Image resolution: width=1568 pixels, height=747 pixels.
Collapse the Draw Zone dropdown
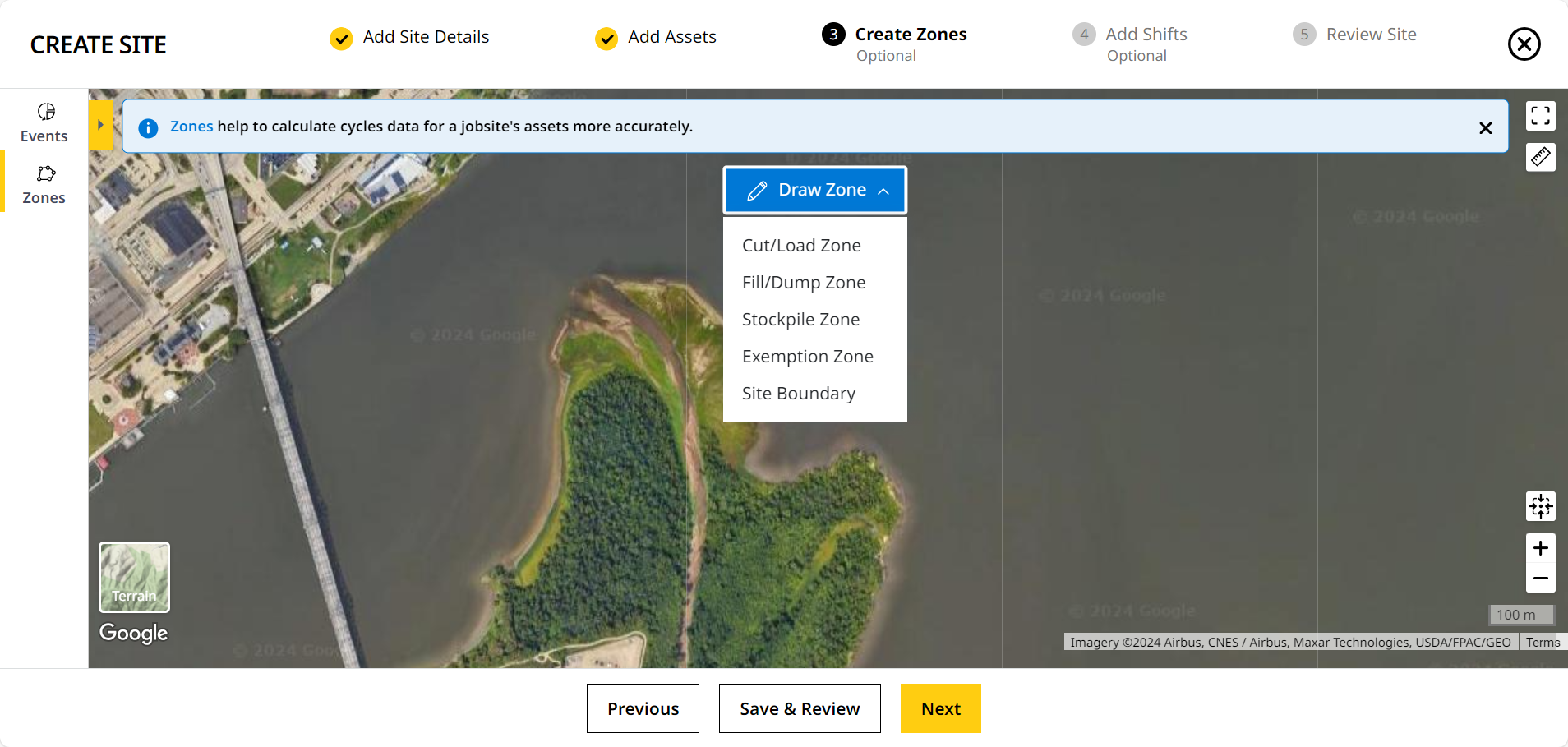pos(814,190)
